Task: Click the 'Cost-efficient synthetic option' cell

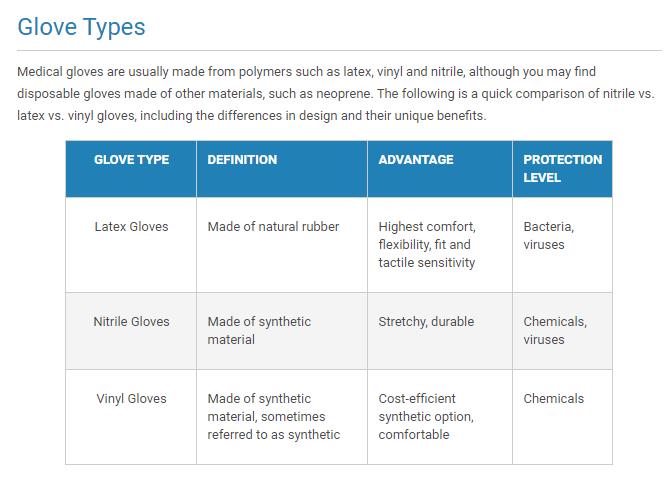Action: 426,417
